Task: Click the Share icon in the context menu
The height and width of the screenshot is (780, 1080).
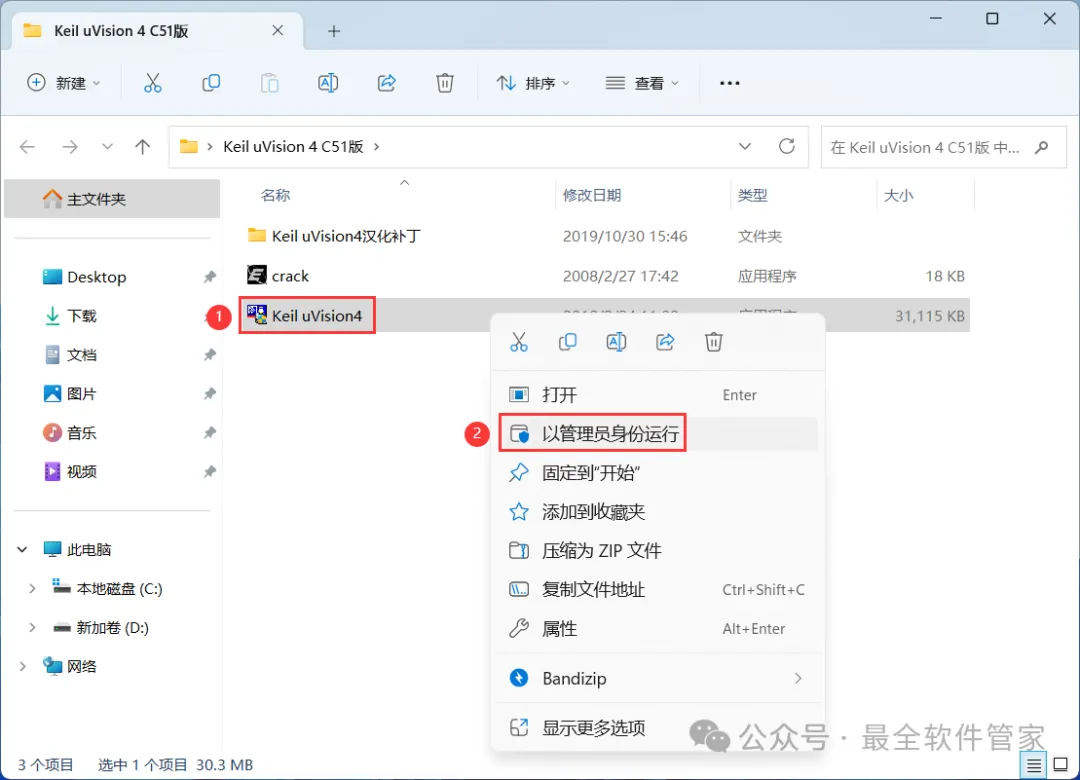Action: coord(665,342)
